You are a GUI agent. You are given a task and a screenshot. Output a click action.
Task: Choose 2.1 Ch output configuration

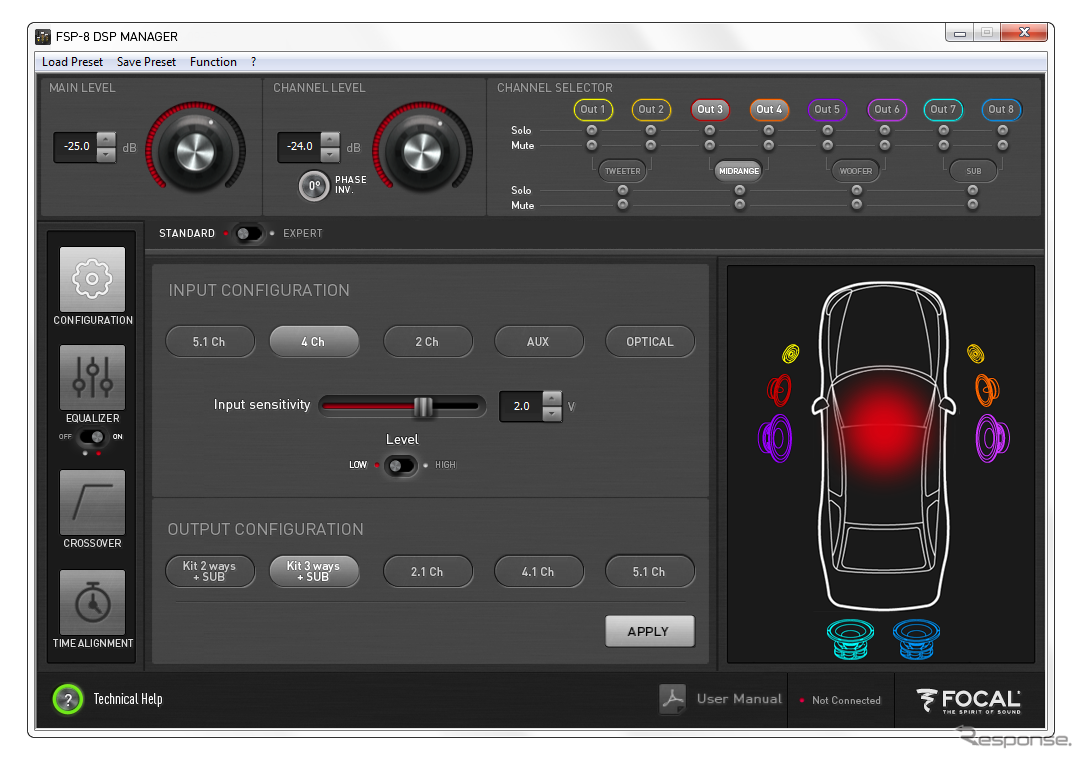click(428, 572)
